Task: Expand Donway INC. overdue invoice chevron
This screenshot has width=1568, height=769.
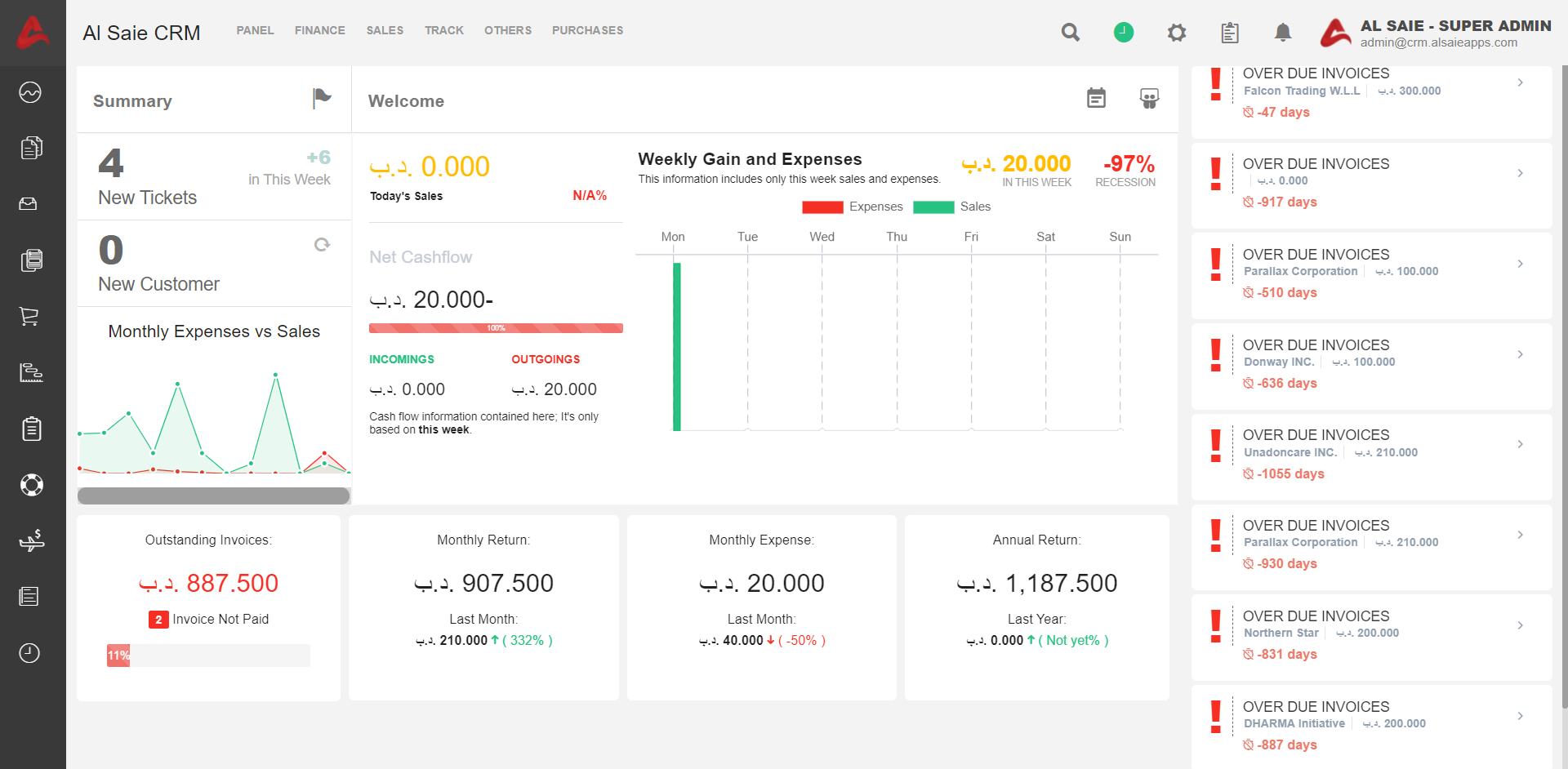Action: [1520, 354]
